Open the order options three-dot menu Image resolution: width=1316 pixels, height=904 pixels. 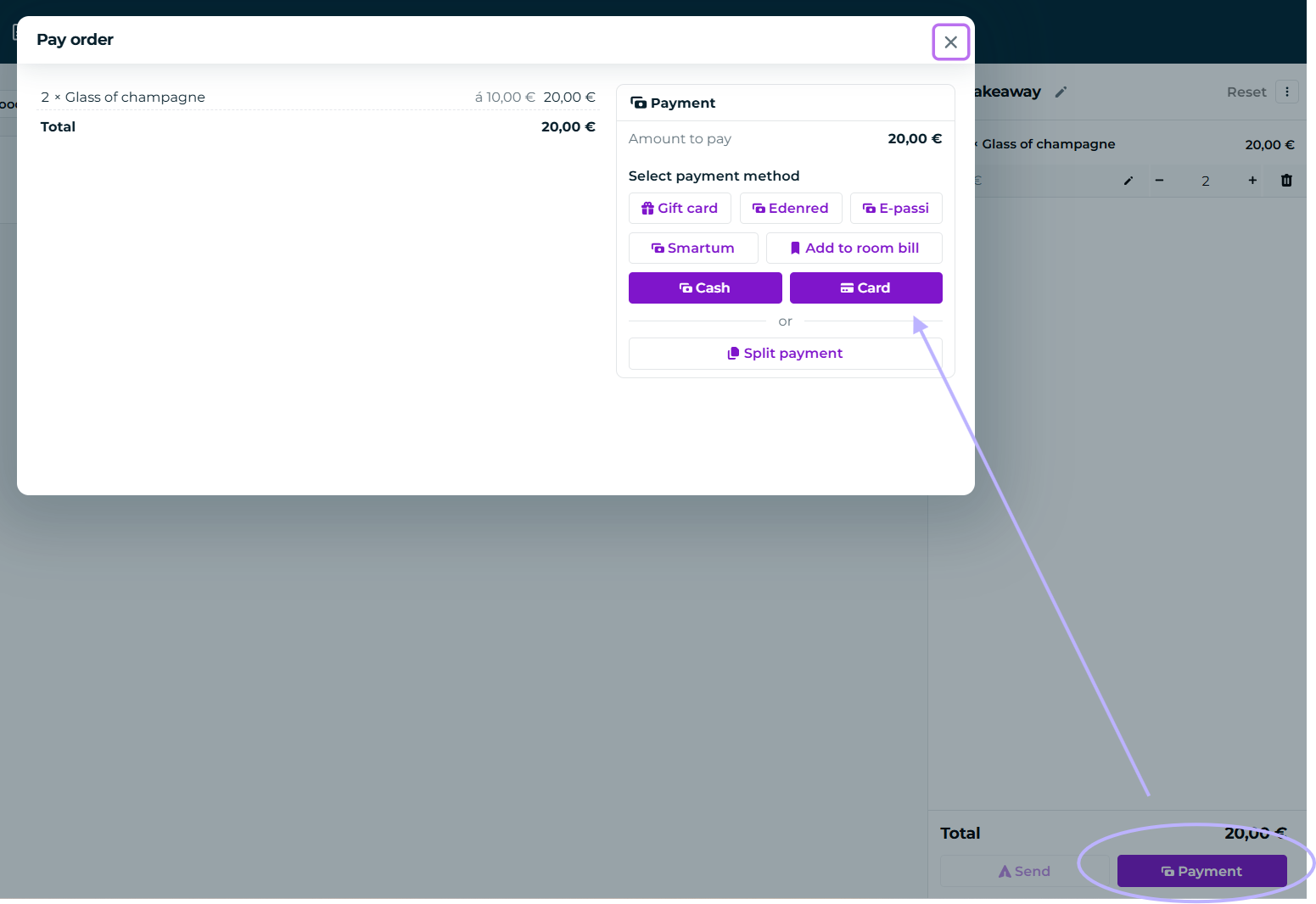[1287, 92]
